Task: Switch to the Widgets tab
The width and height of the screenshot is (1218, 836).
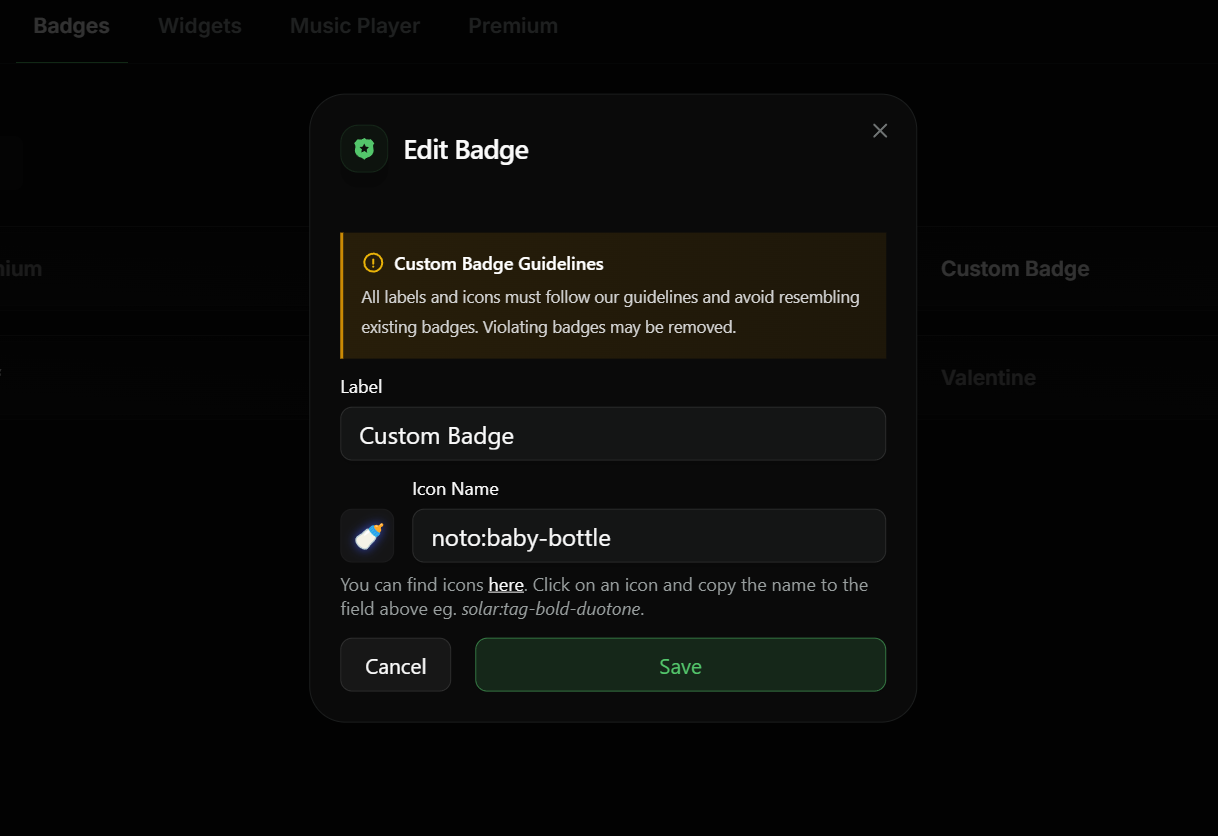Action: click(x=200, y=26)
